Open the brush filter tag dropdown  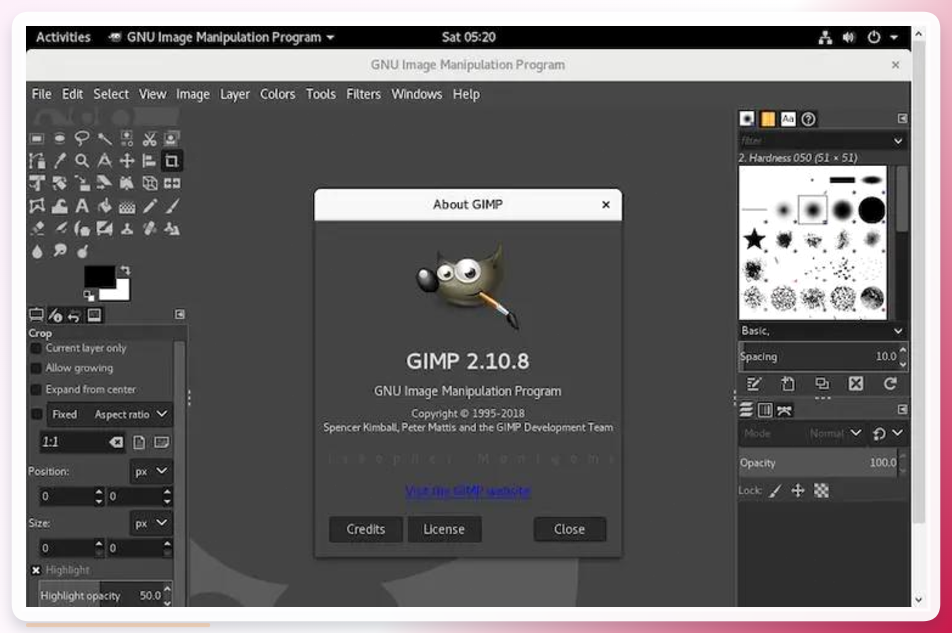(x=897, y=141)
